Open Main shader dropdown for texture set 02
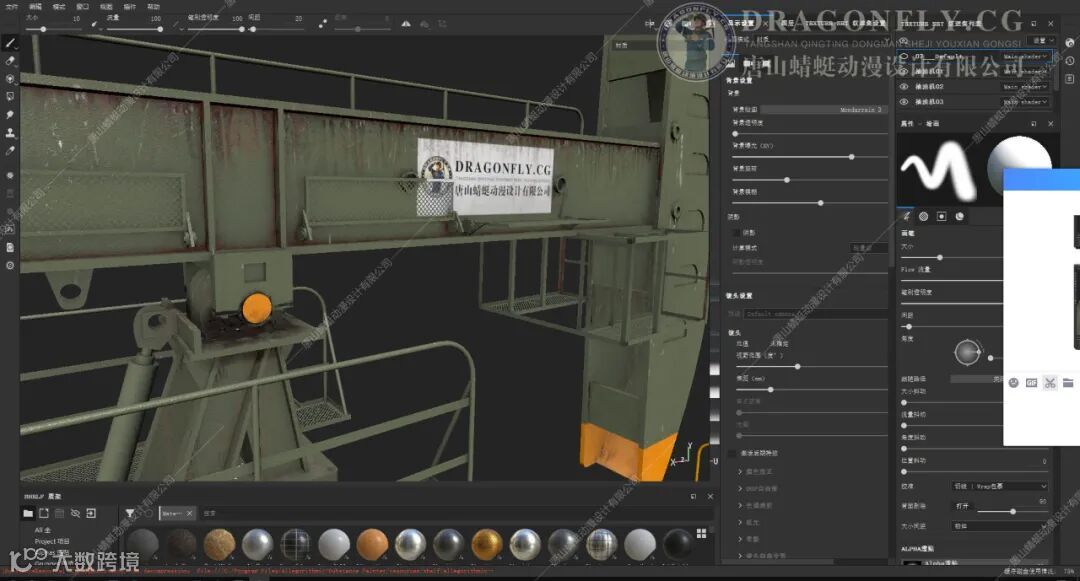The image size is (1080, 581). click(x=1026, y=87)
